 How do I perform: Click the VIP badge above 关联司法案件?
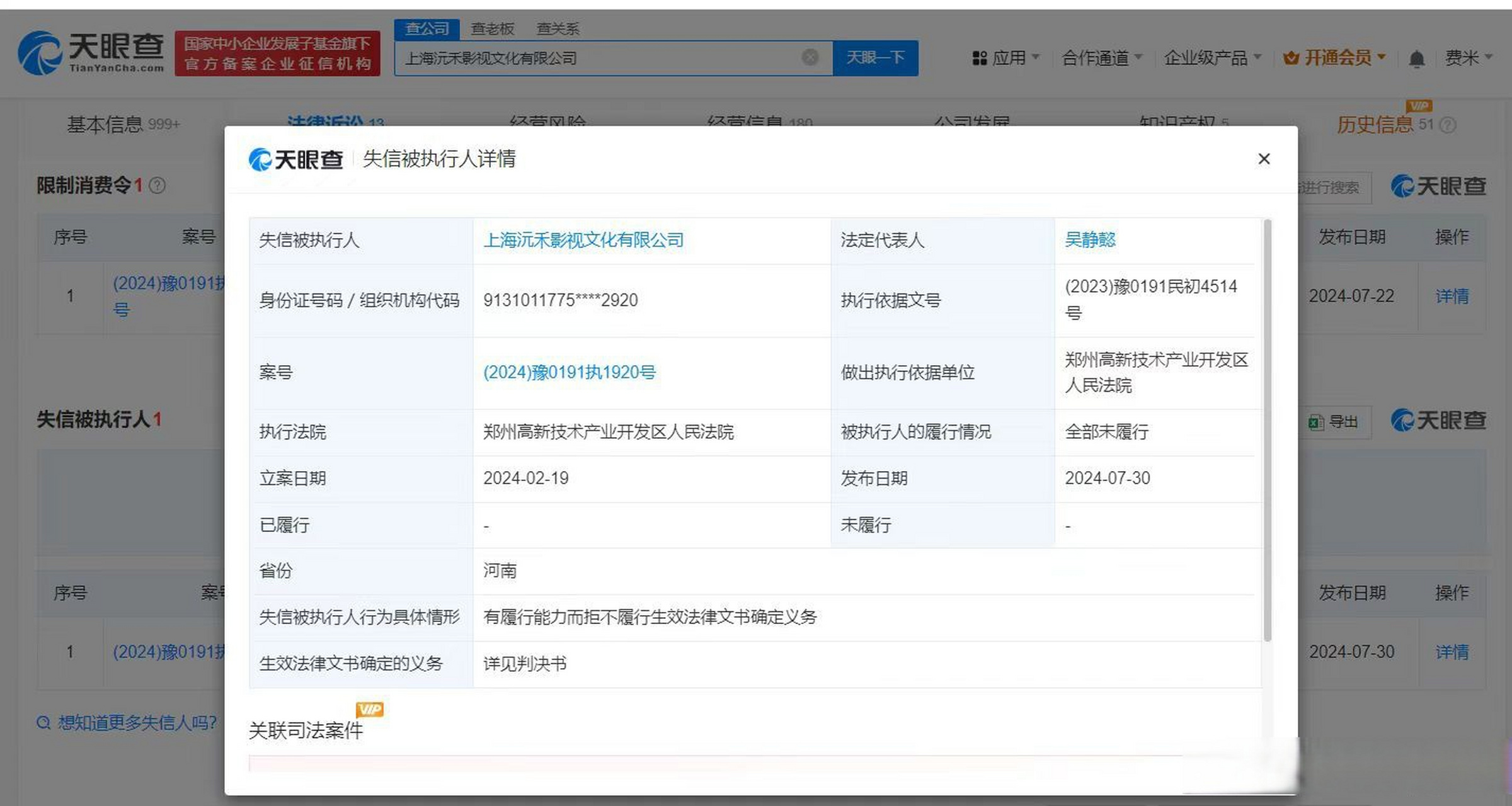coord(370,710)
